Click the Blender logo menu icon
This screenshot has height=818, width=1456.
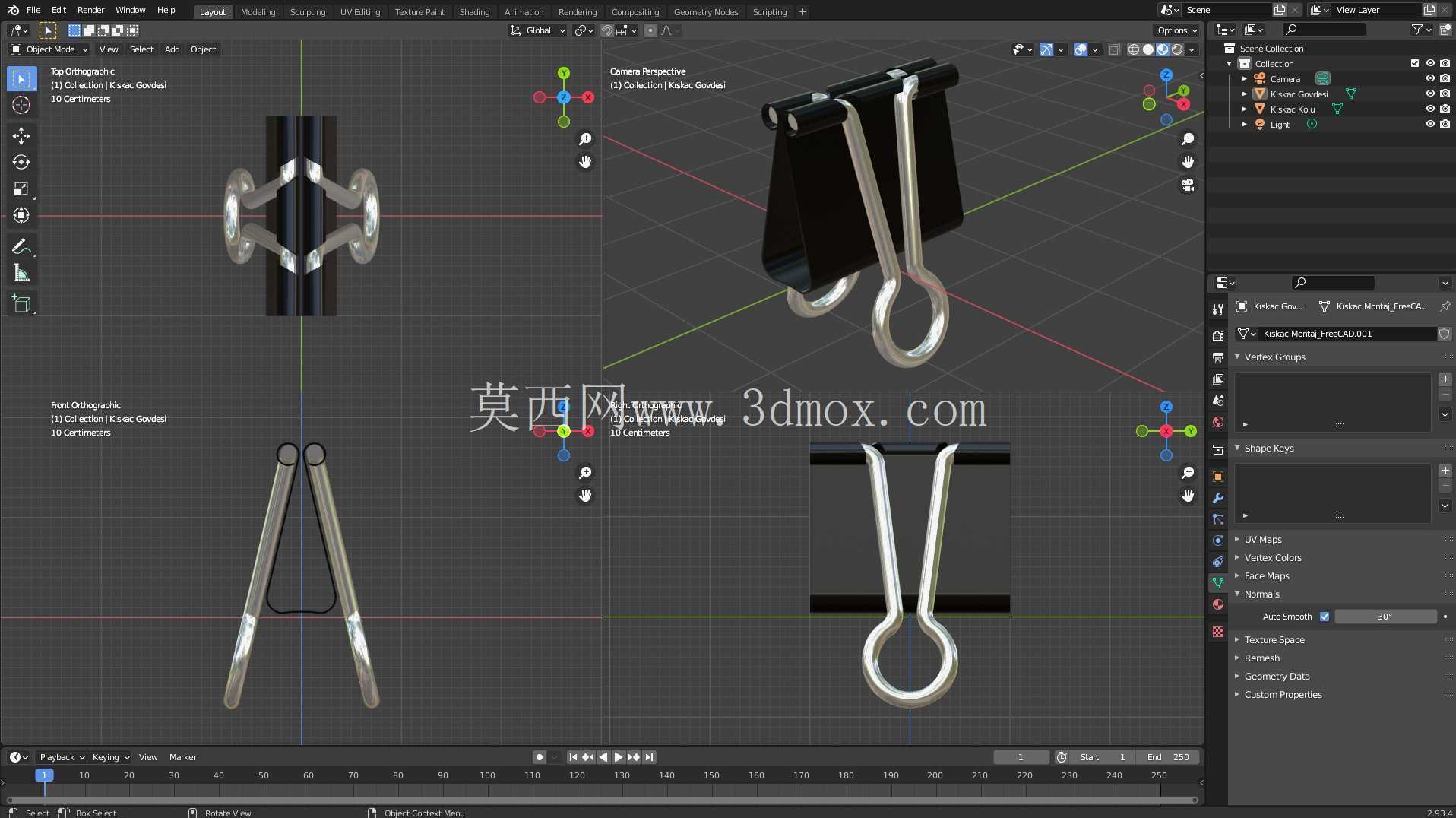13,11
